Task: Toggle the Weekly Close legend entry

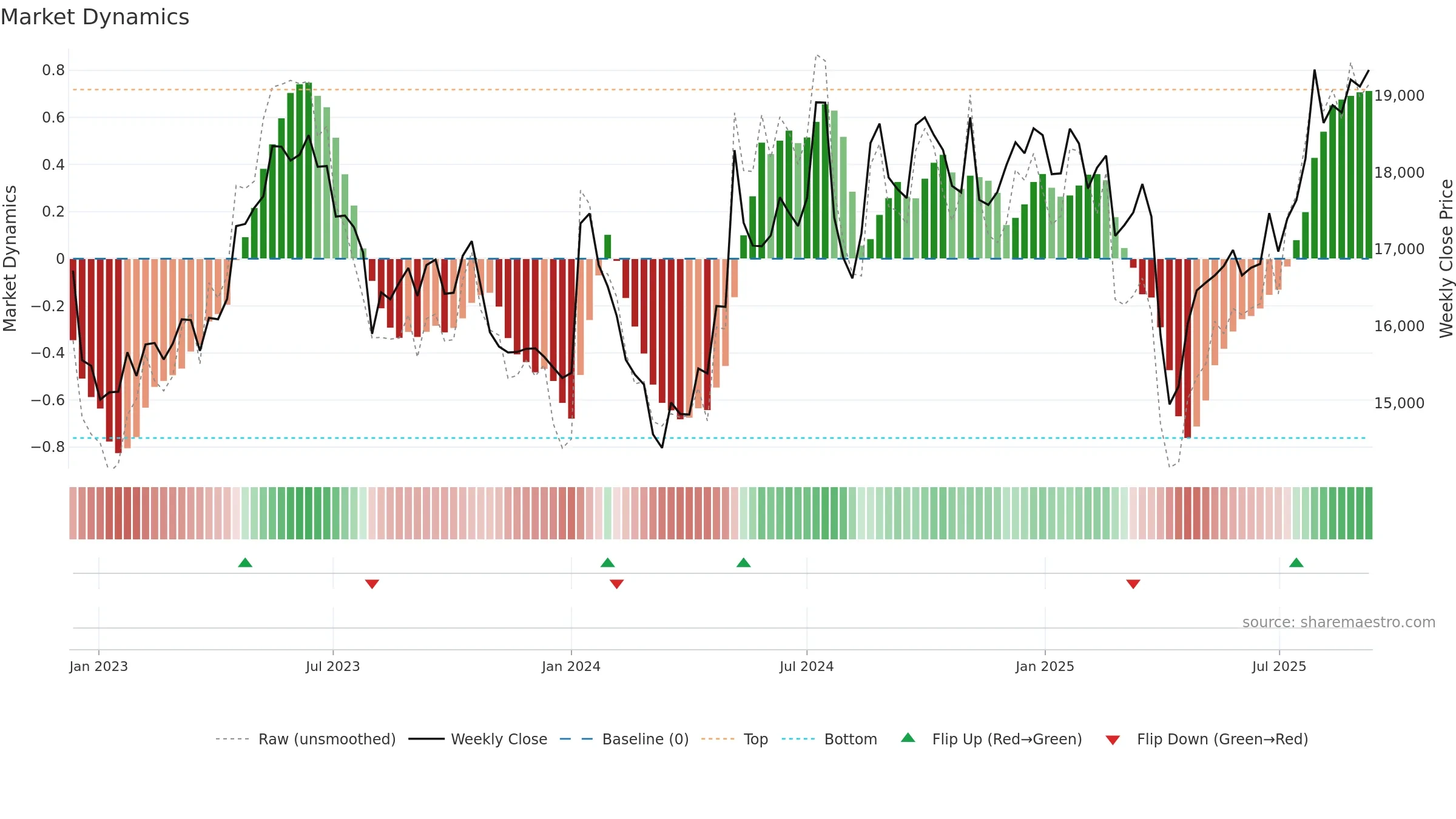Action: tap(478, 739)
